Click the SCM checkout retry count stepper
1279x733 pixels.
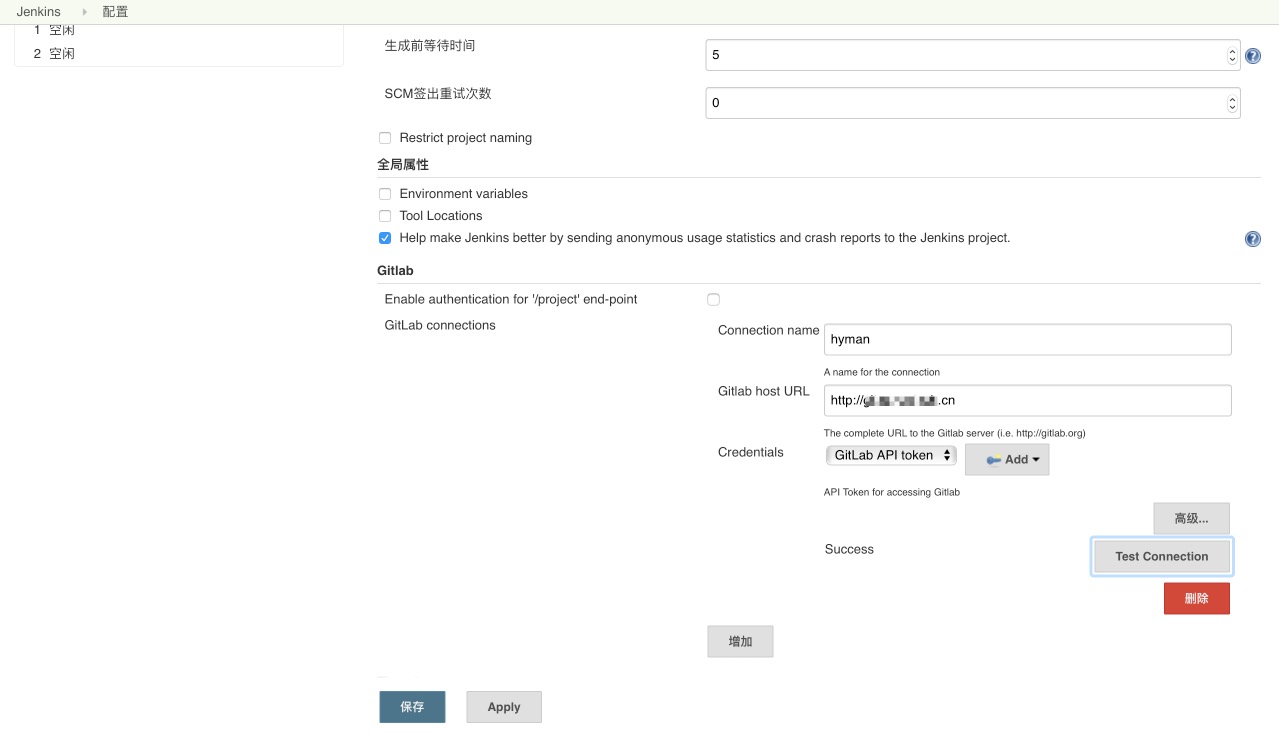(x=1232, y=103)
